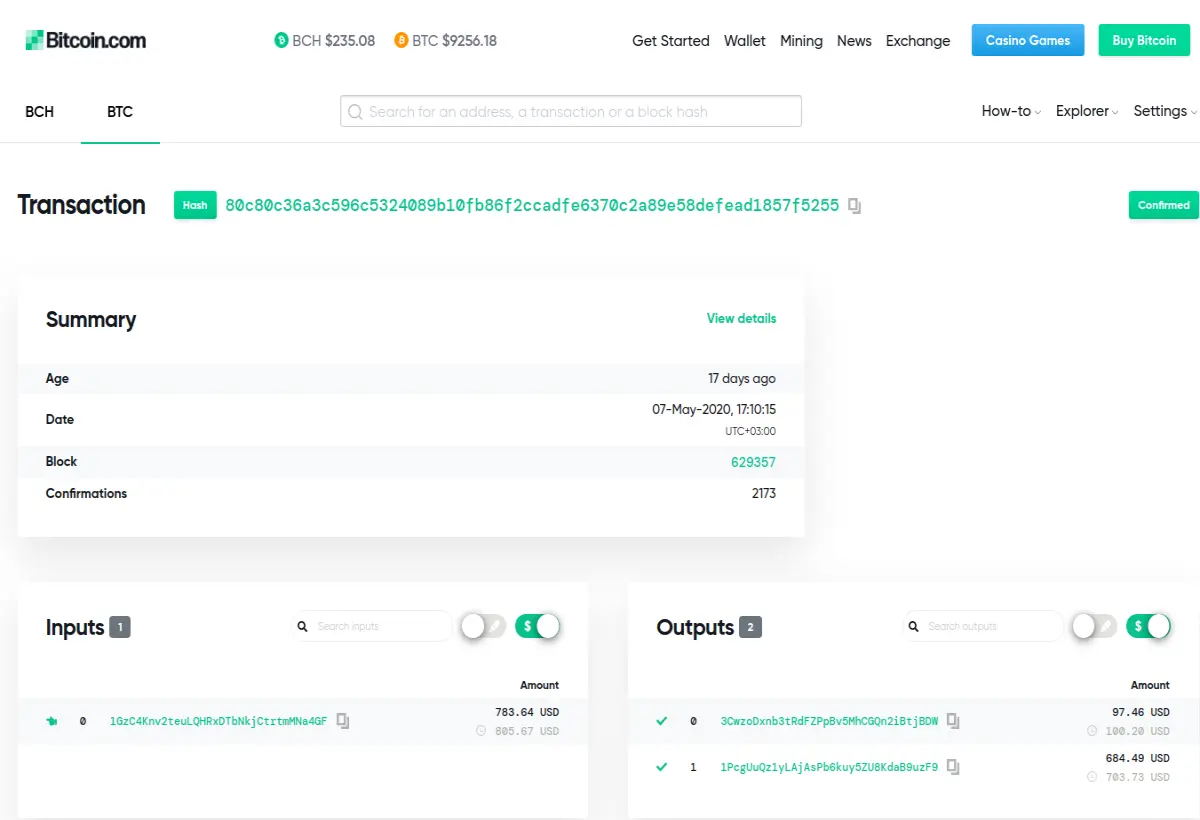
Task: Toggle the Inputs dollar currency switch
Action: 538,626
